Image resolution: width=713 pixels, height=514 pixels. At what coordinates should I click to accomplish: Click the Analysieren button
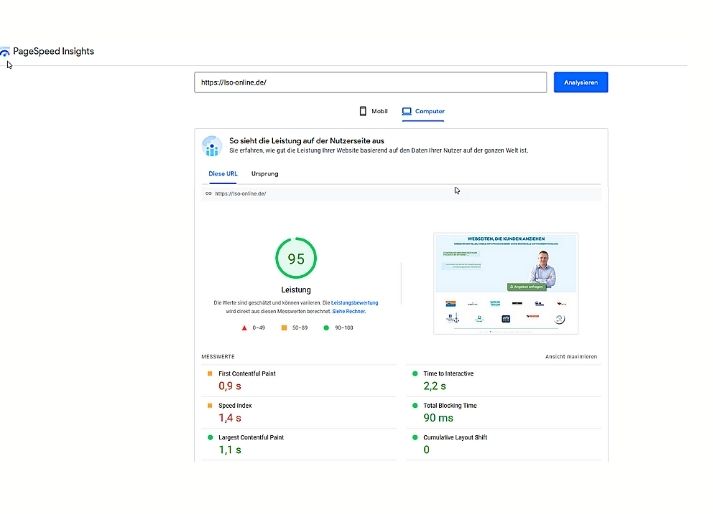[581, 82]
